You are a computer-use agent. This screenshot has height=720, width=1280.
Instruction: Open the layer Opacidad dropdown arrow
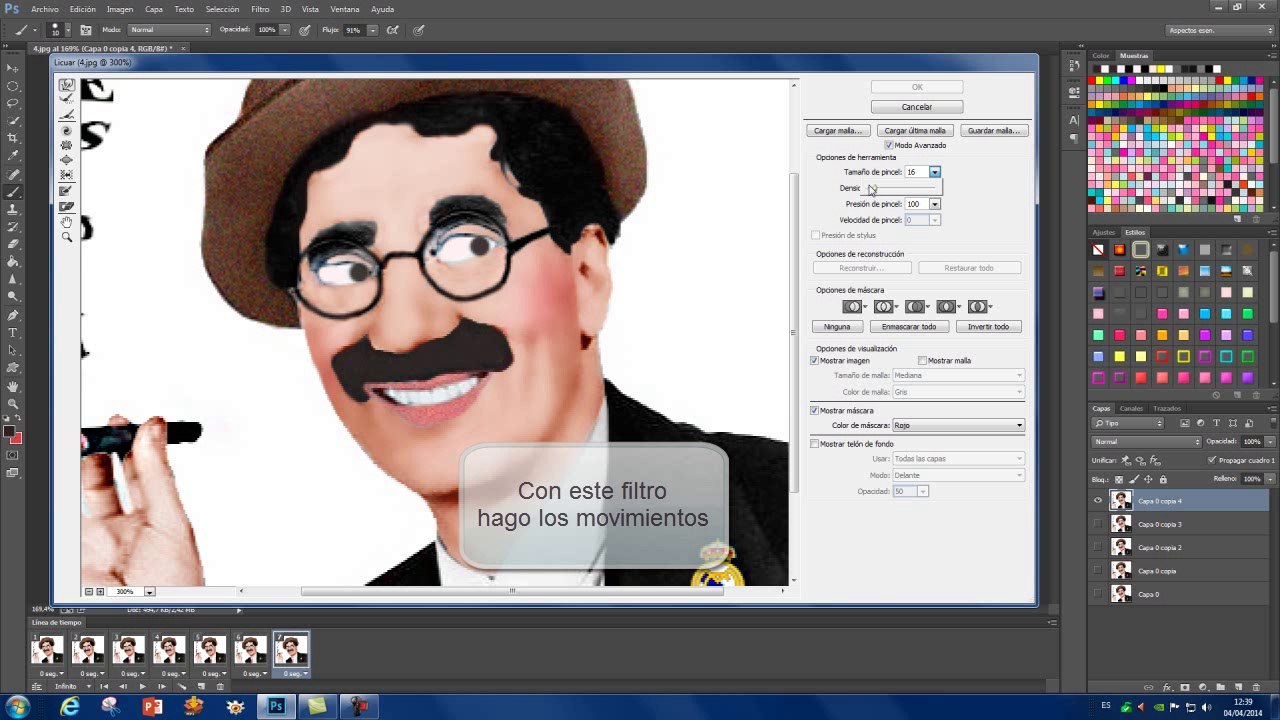pyautogui.click(x=1270, y=441)
